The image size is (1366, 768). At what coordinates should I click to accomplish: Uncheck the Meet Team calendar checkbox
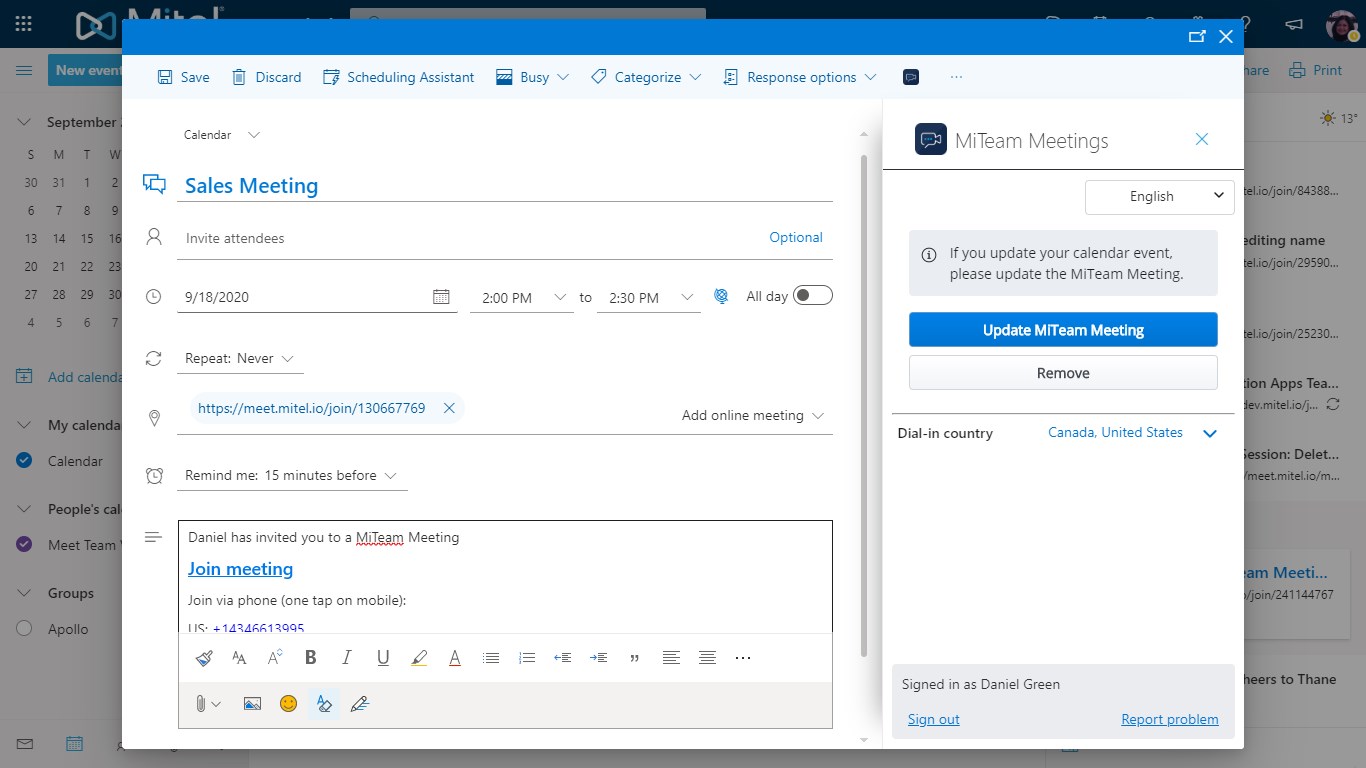(25, 545)
